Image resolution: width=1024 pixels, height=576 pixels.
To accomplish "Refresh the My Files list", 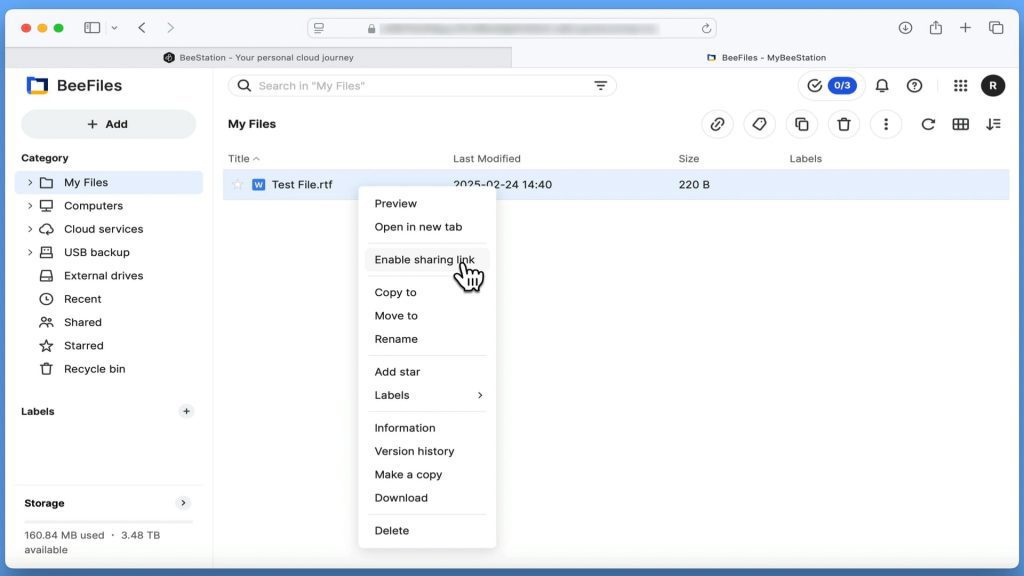I will click(928, 124).
